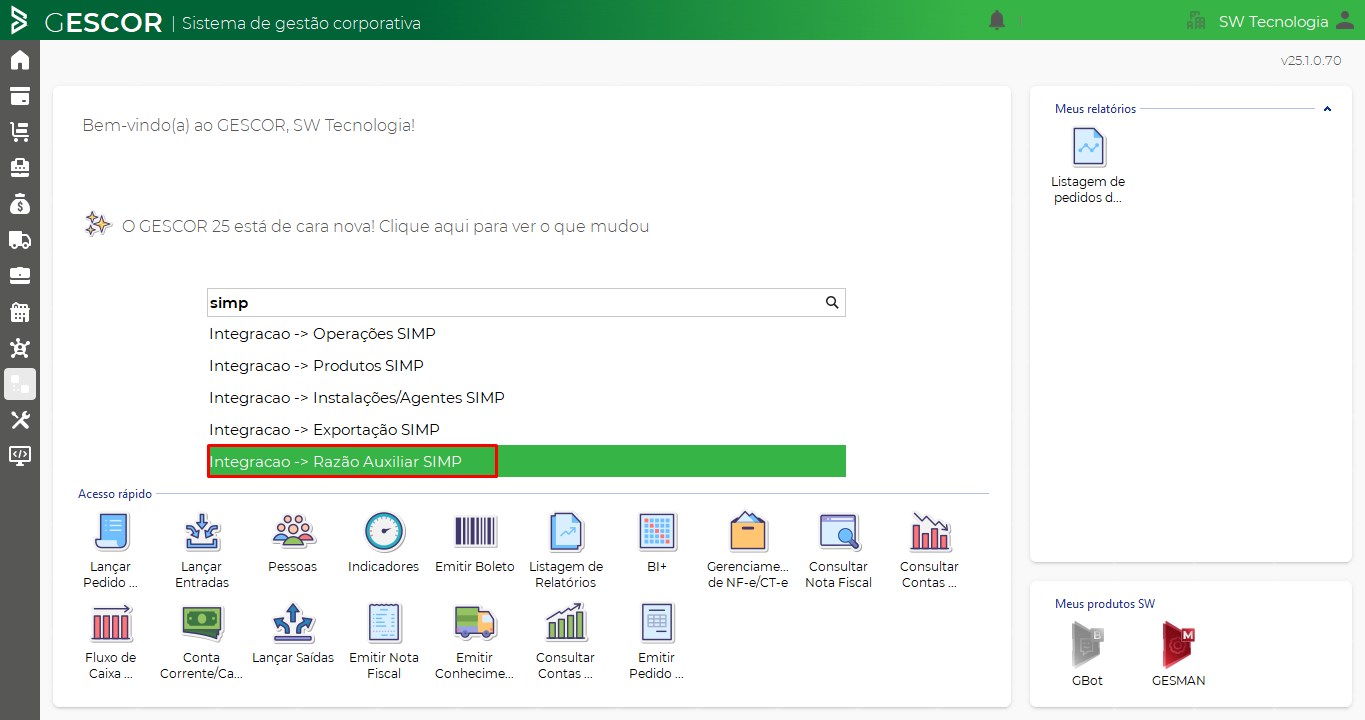Open the cash register sidebar icon

20,167
